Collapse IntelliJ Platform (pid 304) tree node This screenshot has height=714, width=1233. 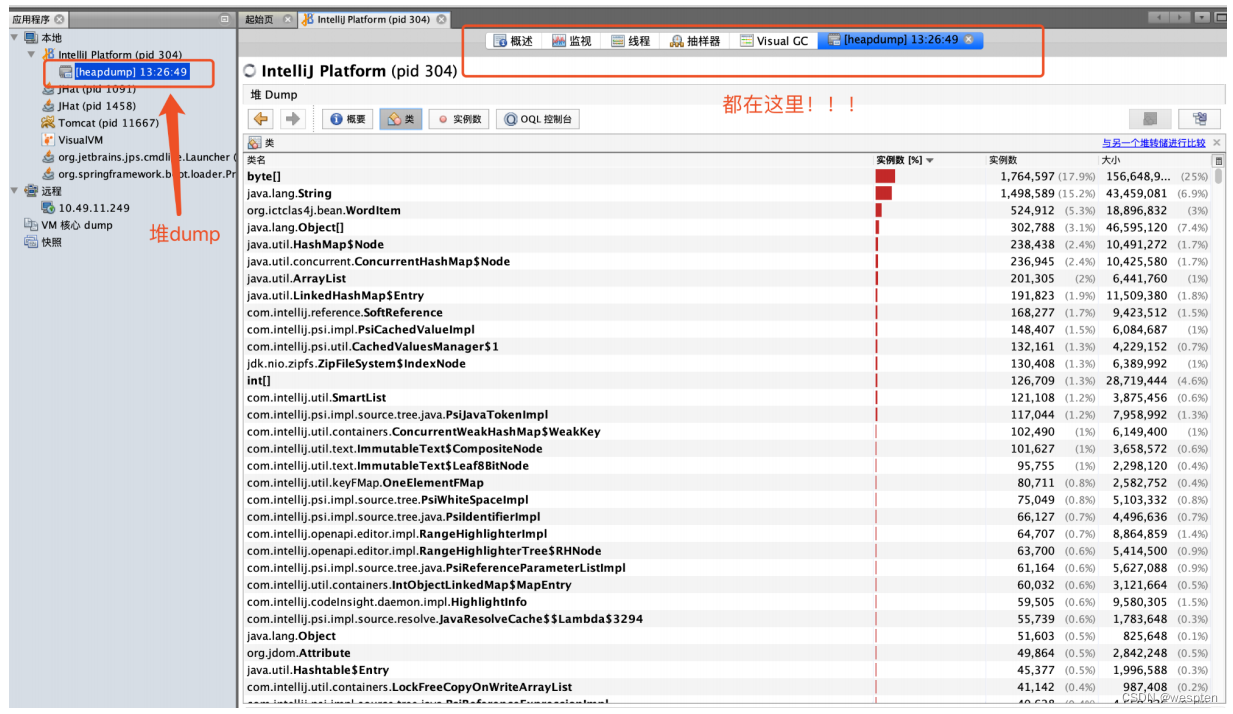(32, 54)
